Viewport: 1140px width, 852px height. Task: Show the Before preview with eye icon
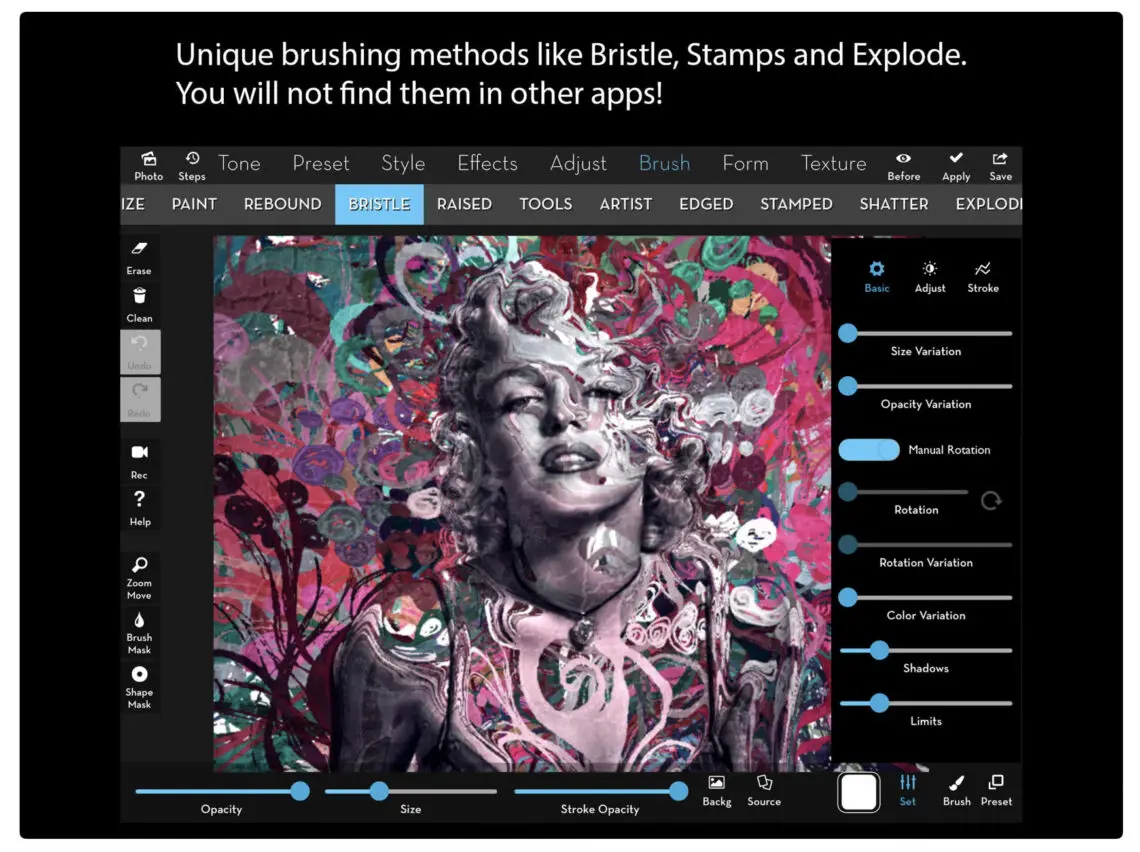coord(903,165)
